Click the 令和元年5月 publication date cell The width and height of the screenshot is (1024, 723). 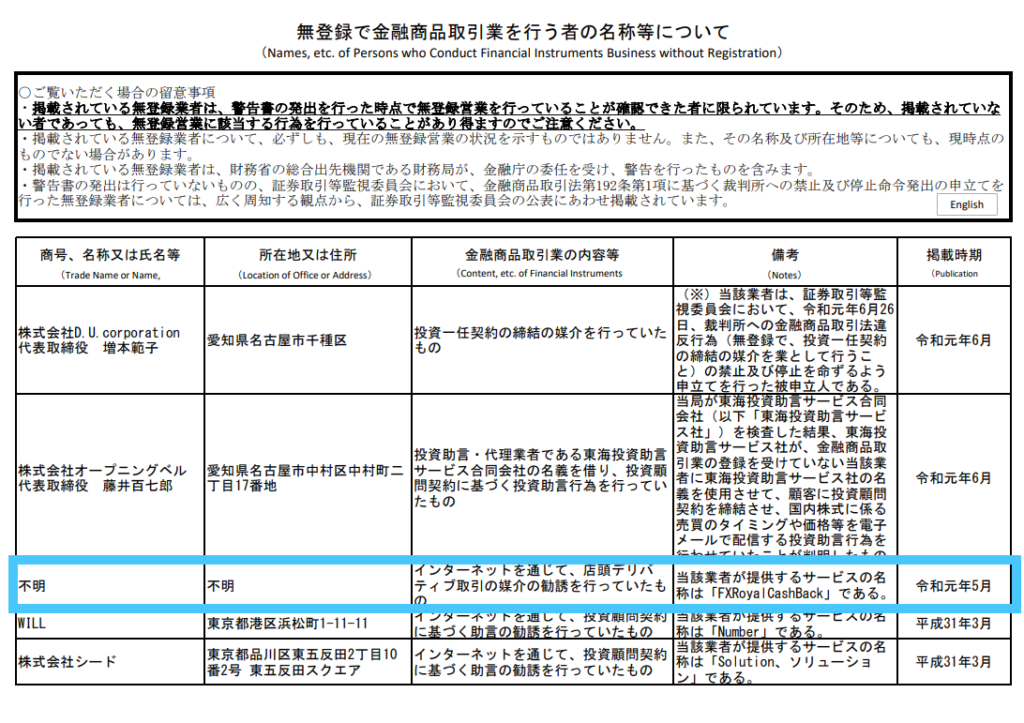953,586
